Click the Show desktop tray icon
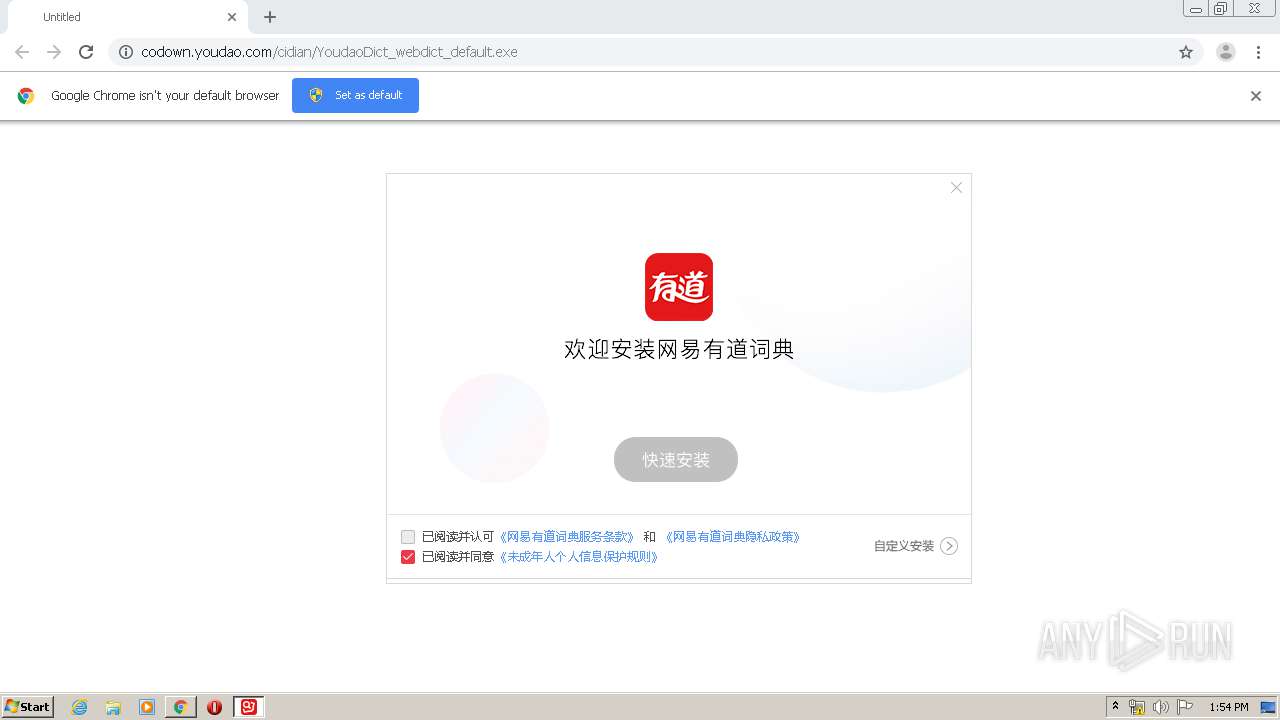This screenshot has width=1280, height=720. (1268, 707)
